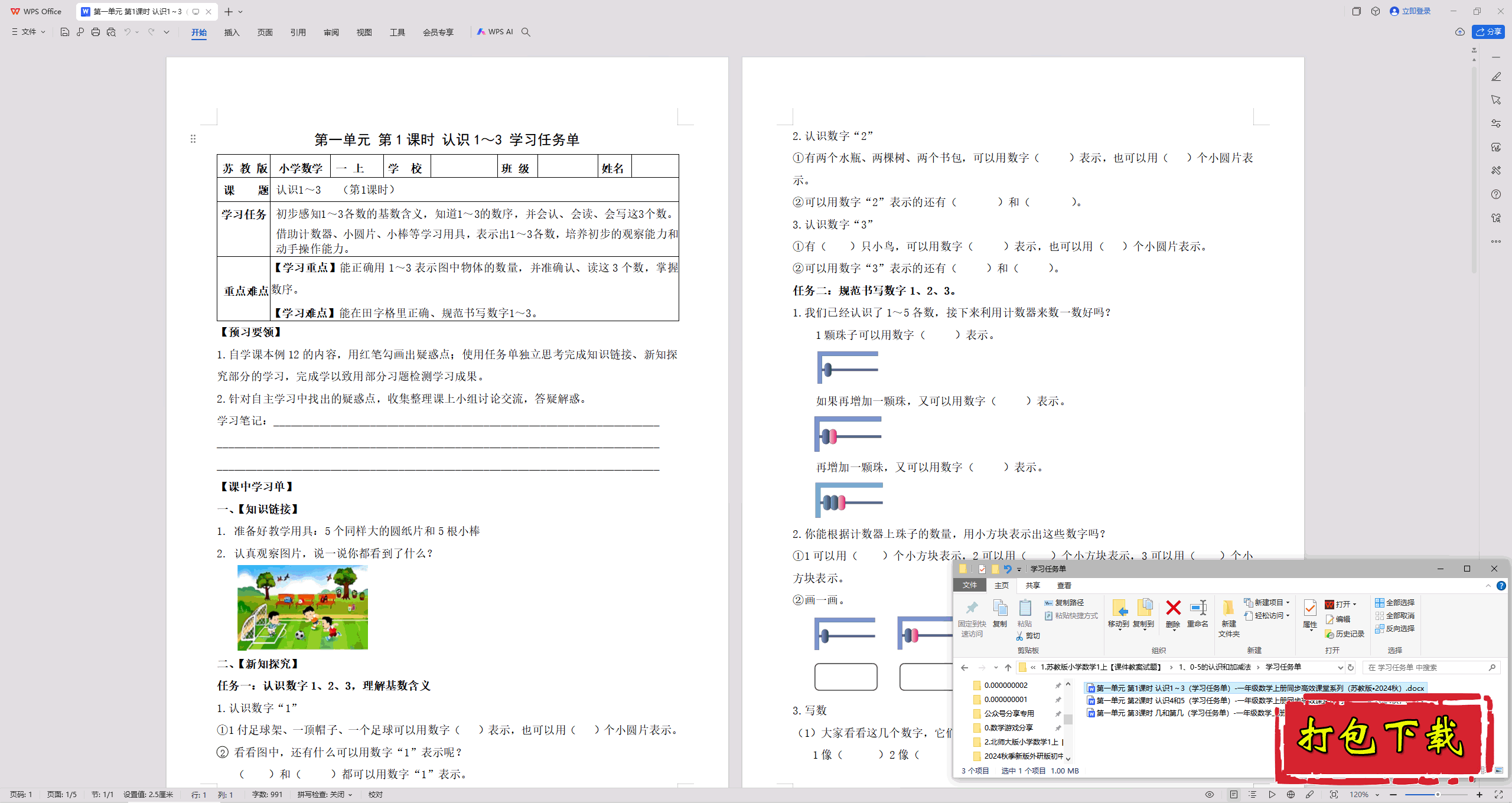Choose the selection pointer in right sidebar

[x=1496, y=100]
